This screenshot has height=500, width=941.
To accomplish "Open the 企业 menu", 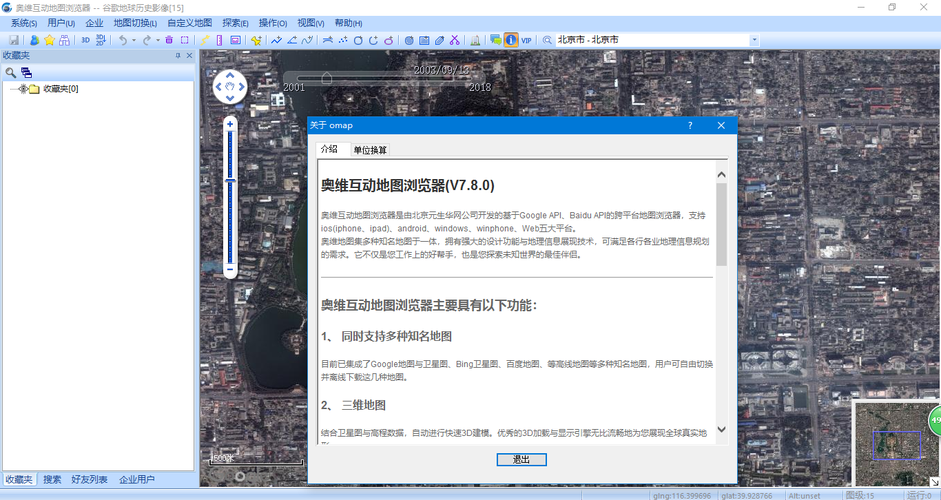I will pos(94,23).
